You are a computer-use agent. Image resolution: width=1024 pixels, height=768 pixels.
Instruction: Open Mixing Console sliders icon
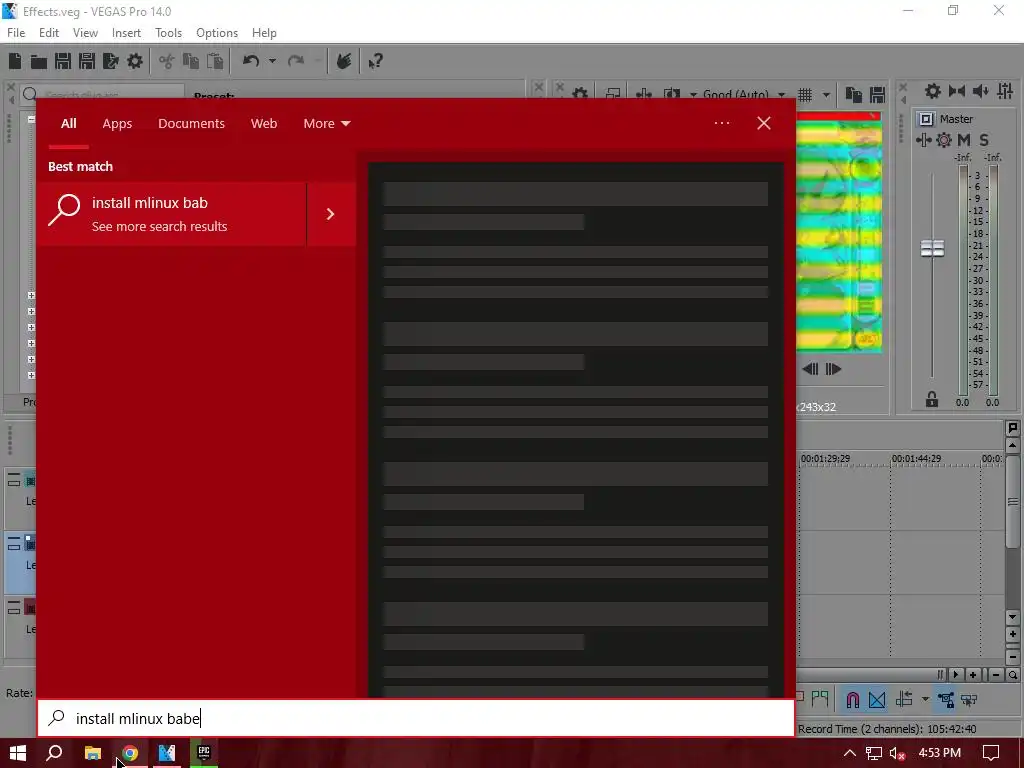pyautogui.click(x=1005, y=91)
